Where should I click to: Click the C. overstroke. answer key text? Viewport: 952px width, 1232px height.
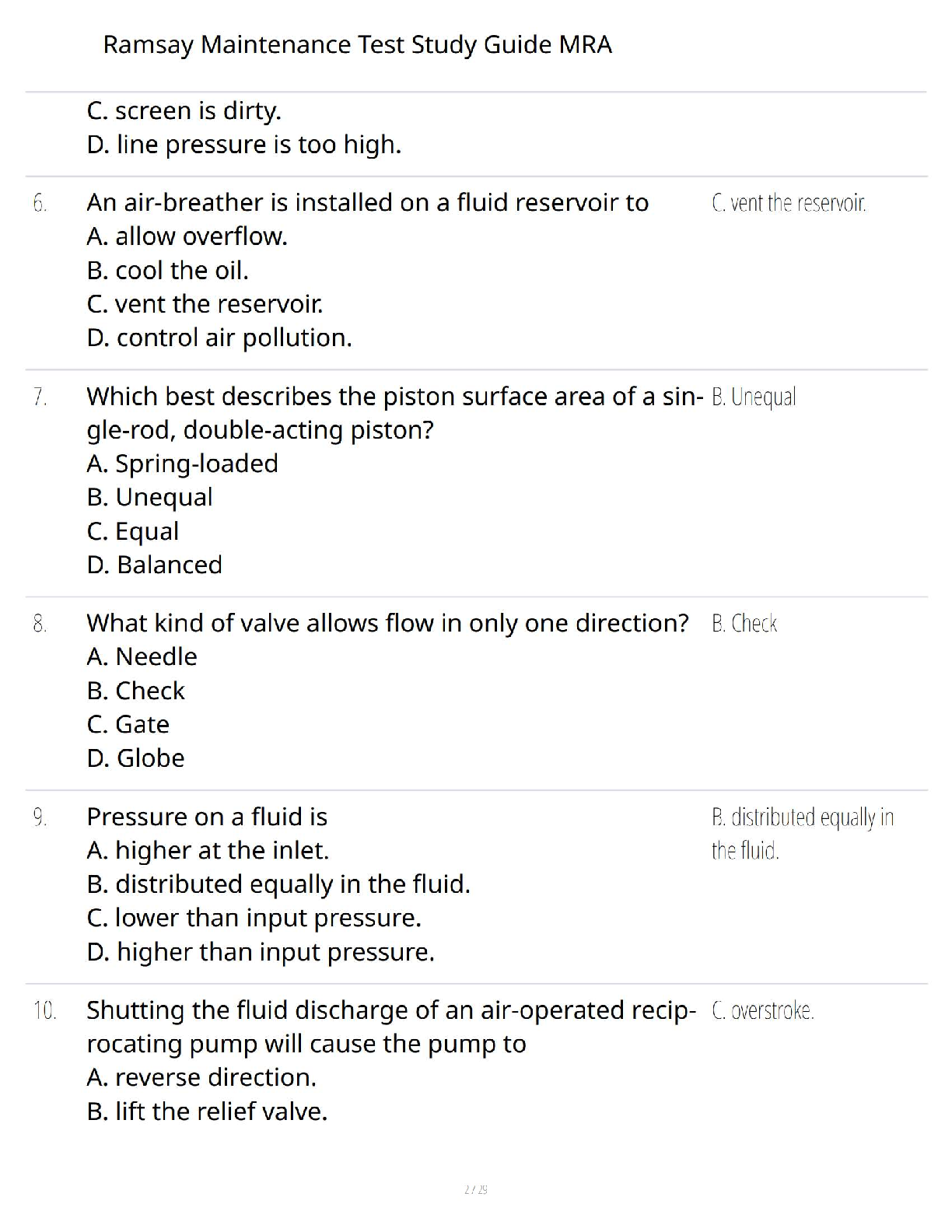[x=763, y=1011]
